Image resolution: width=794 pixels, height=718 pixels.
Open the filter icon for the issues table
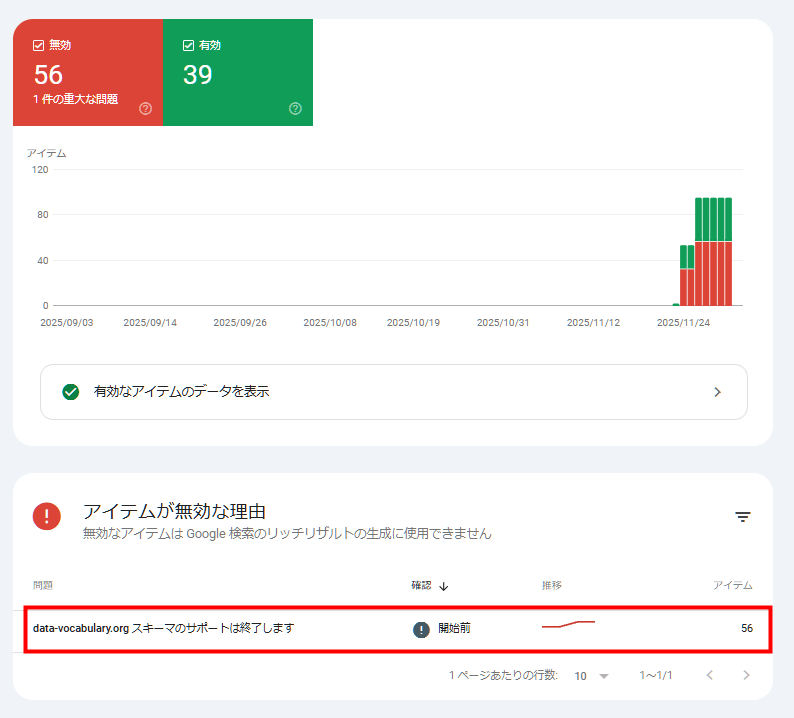pyautogui.click(x=743, y=517)
